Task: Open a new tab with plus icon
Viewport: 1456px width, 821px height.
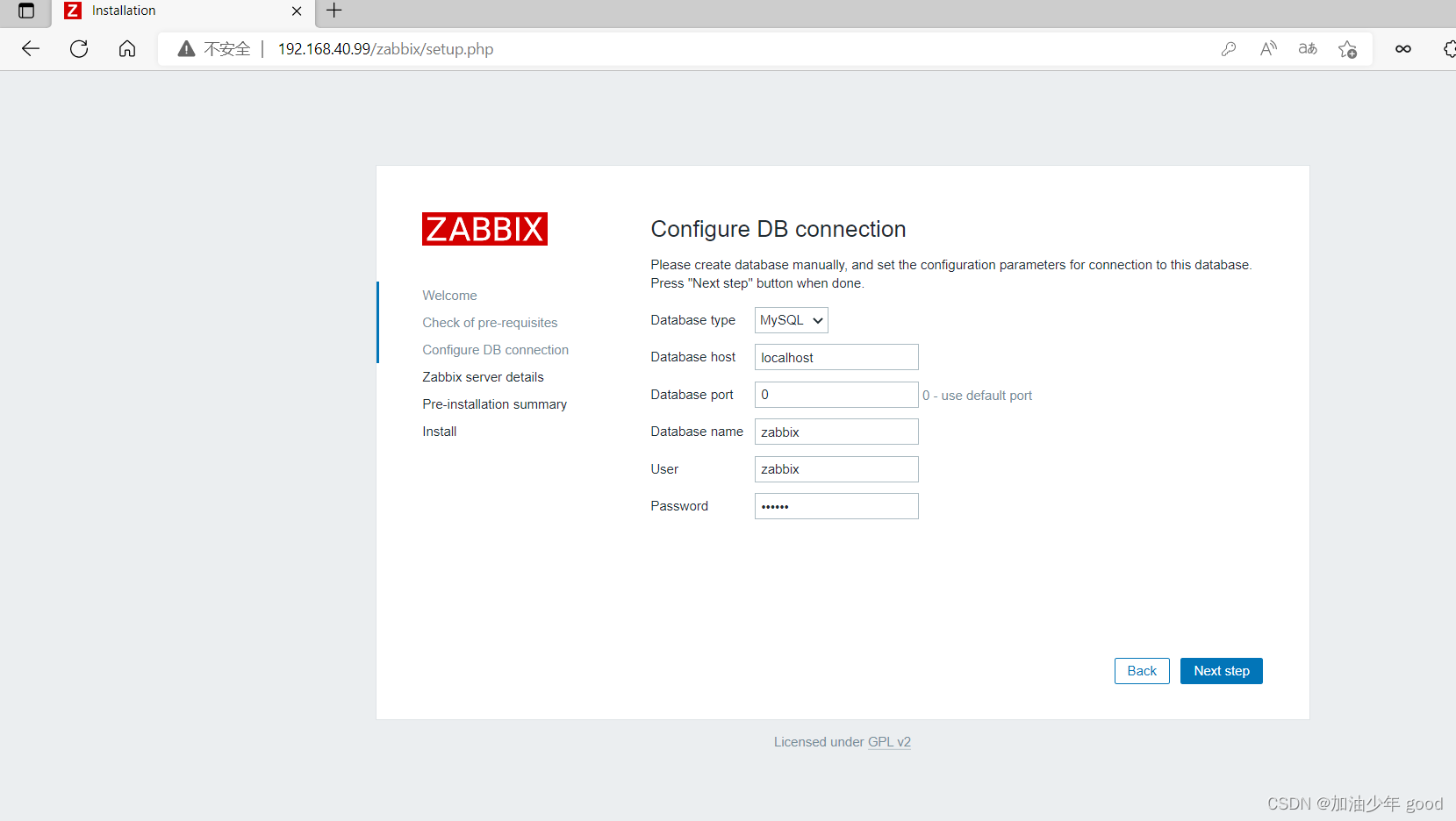Action: pyautogui.click(x=334, y=11)
